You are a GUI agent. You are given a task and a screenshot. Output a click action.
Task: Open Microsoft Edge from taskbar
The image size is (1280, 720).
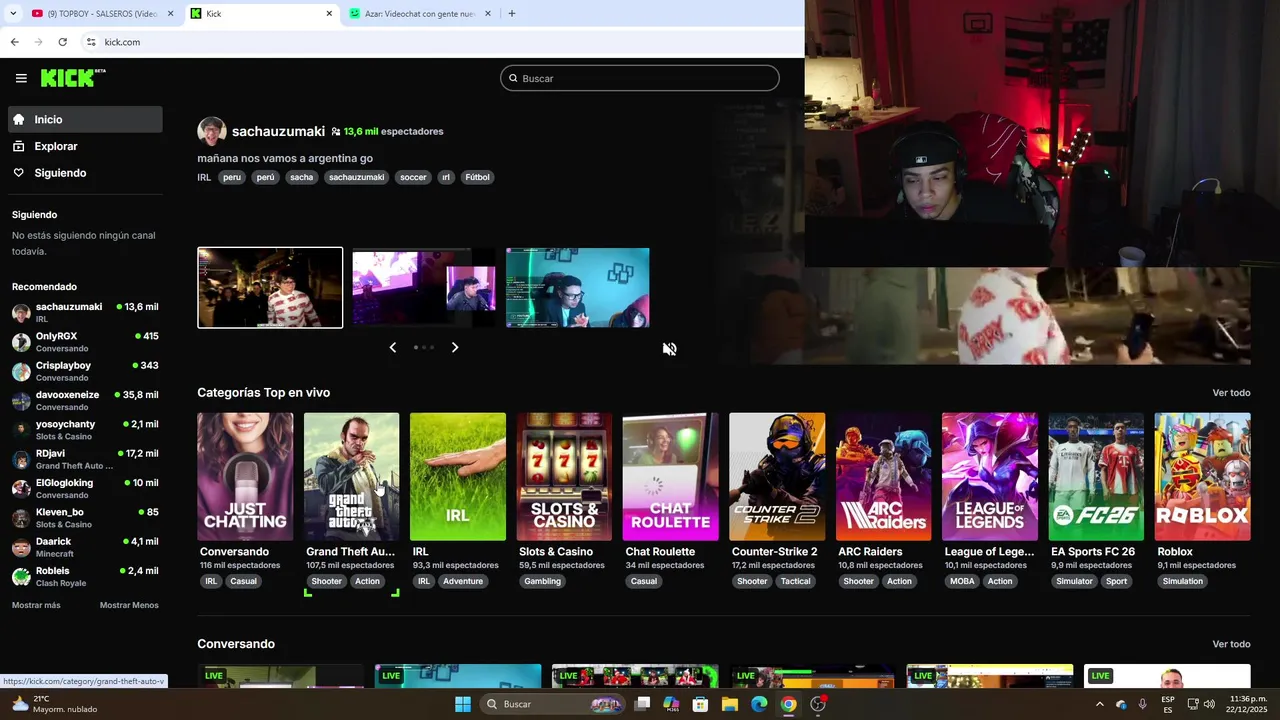coord(759,704)
